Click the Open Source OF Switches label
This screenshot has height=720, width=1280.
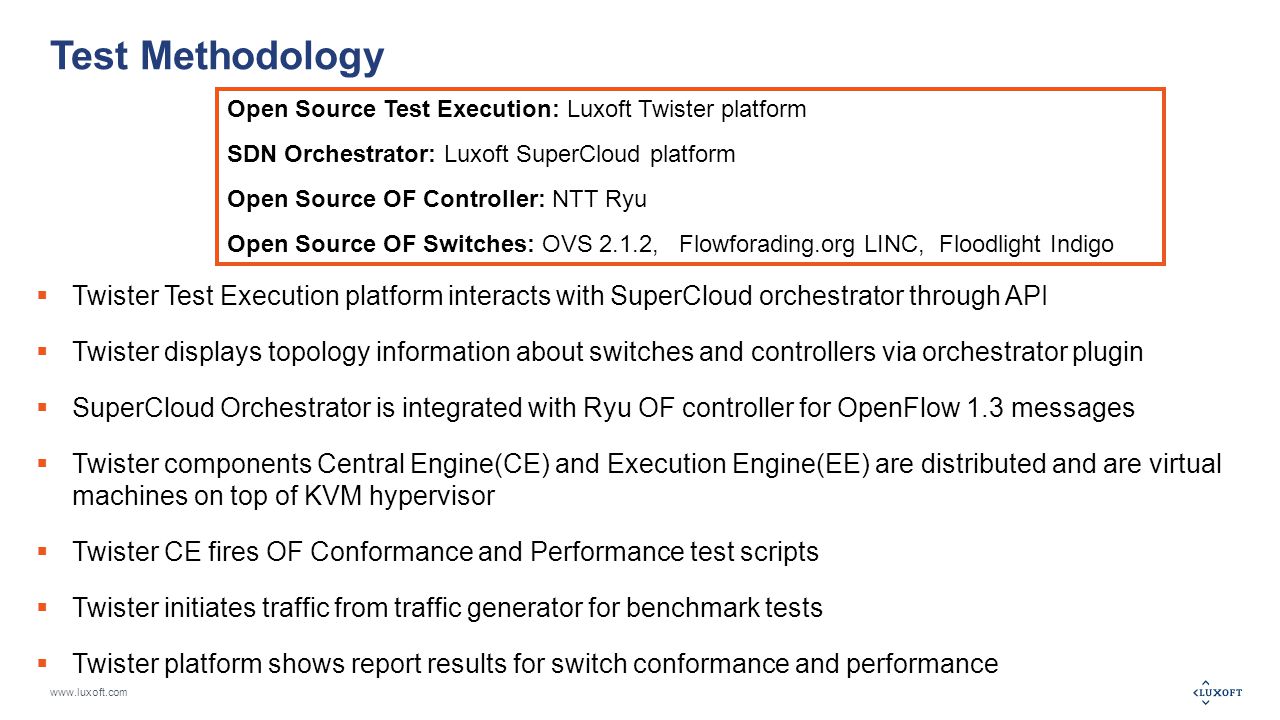click(x=381, y=244)
